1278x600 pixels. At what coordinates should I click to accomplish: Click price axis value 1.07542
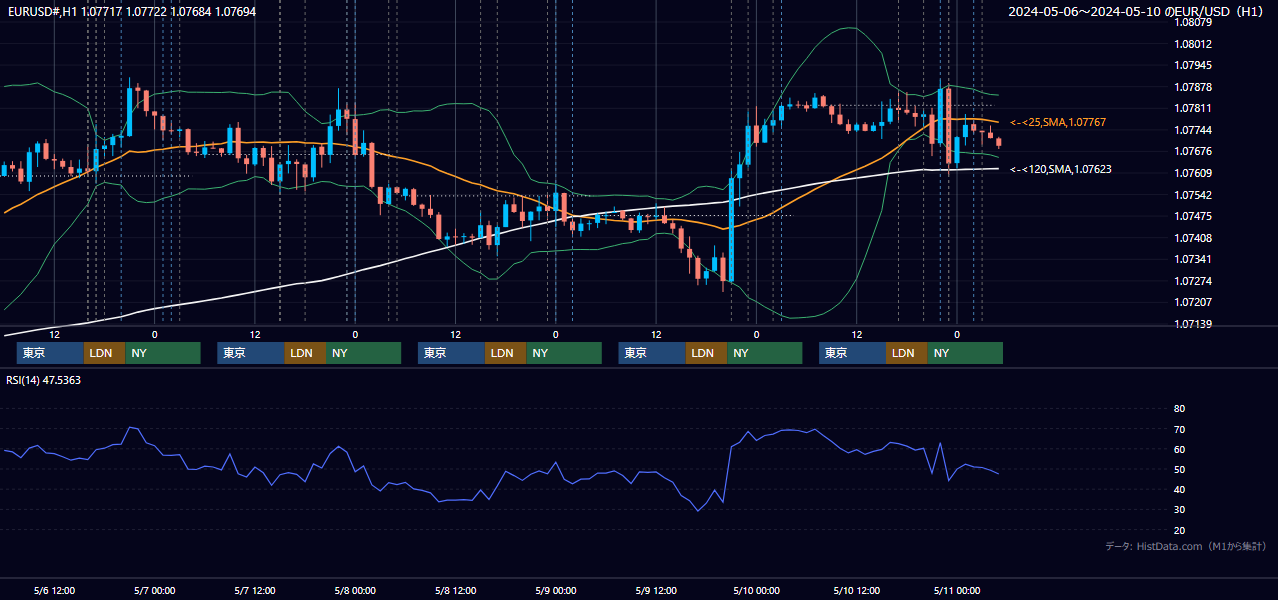pyautogui.click(x=1193, y=195)
